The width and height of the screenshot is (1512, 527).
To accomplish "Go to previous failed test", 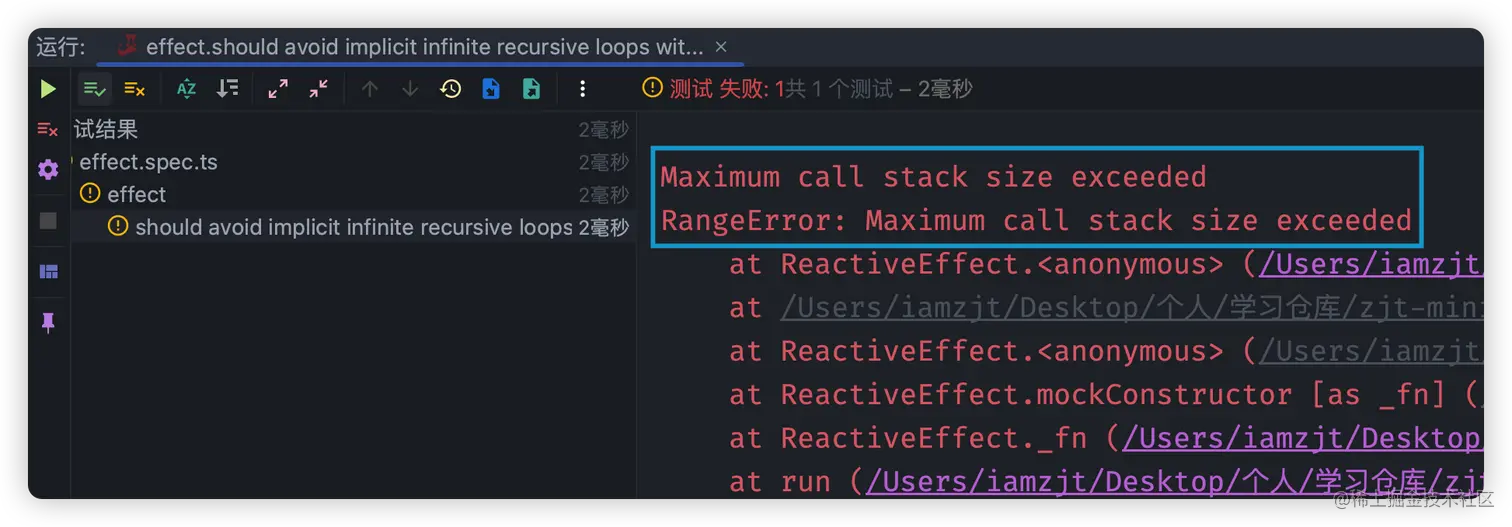I will (x=370, y=89).
